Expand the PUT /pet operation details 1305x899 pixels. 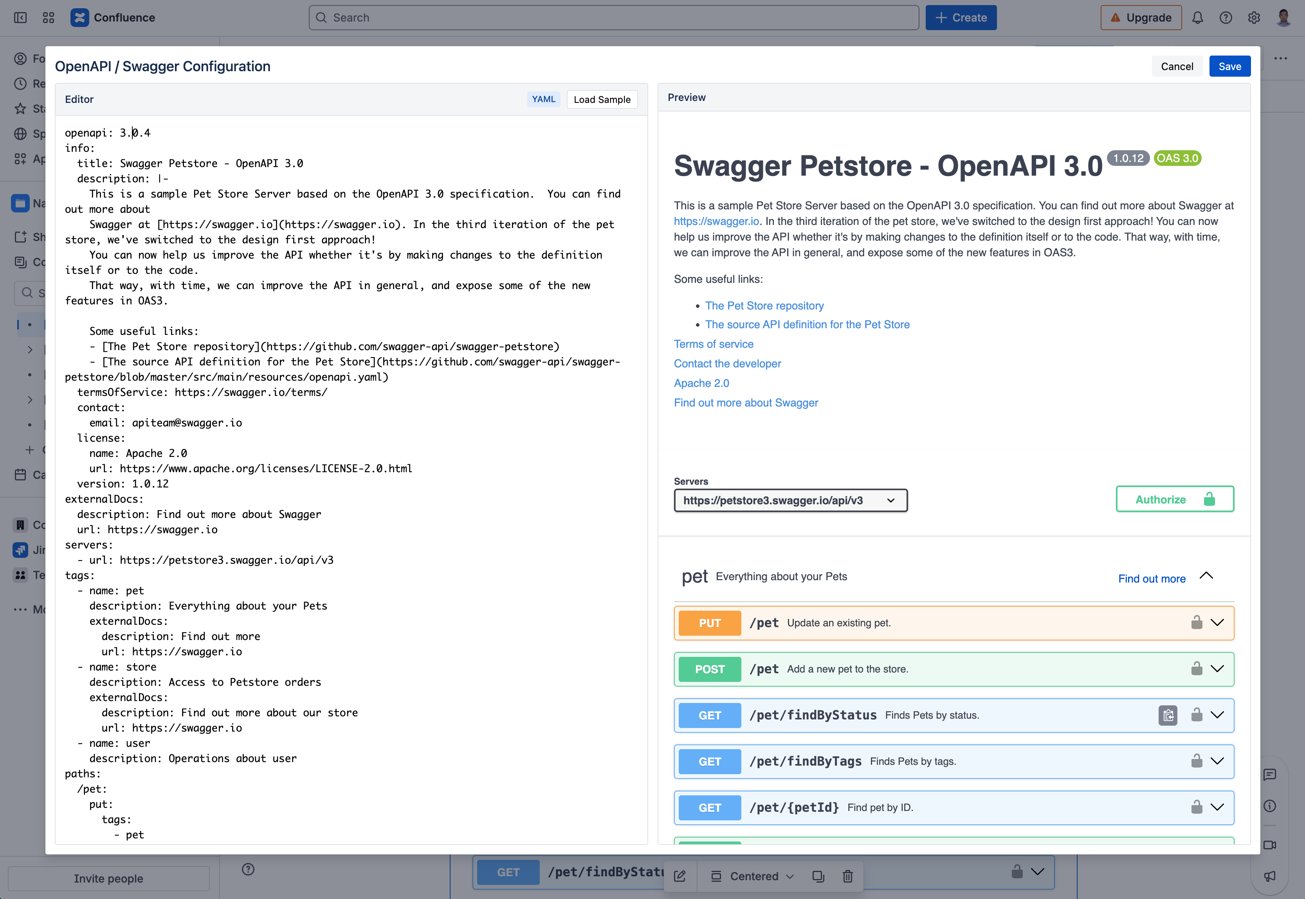(1216, 622)
